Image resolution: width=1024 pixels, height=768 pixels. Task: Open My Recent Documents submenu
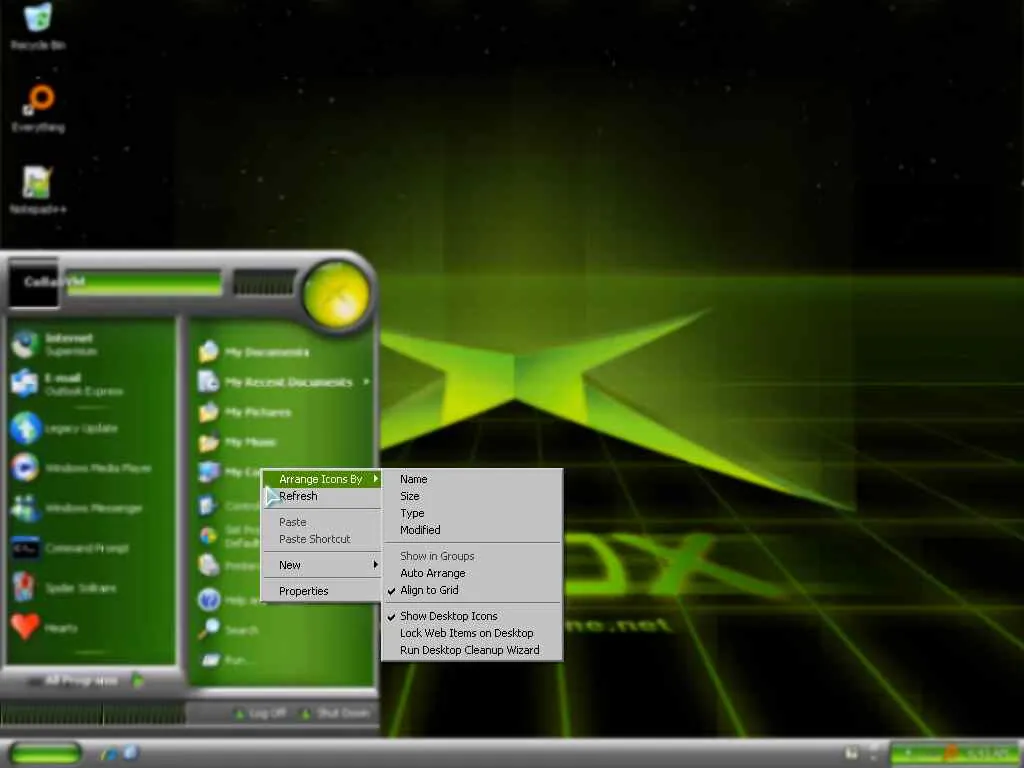point(284,382)
